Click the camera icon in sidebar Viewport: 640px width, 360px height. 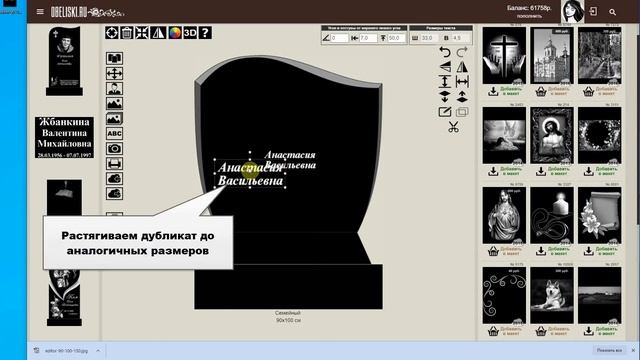coord(114,149)
